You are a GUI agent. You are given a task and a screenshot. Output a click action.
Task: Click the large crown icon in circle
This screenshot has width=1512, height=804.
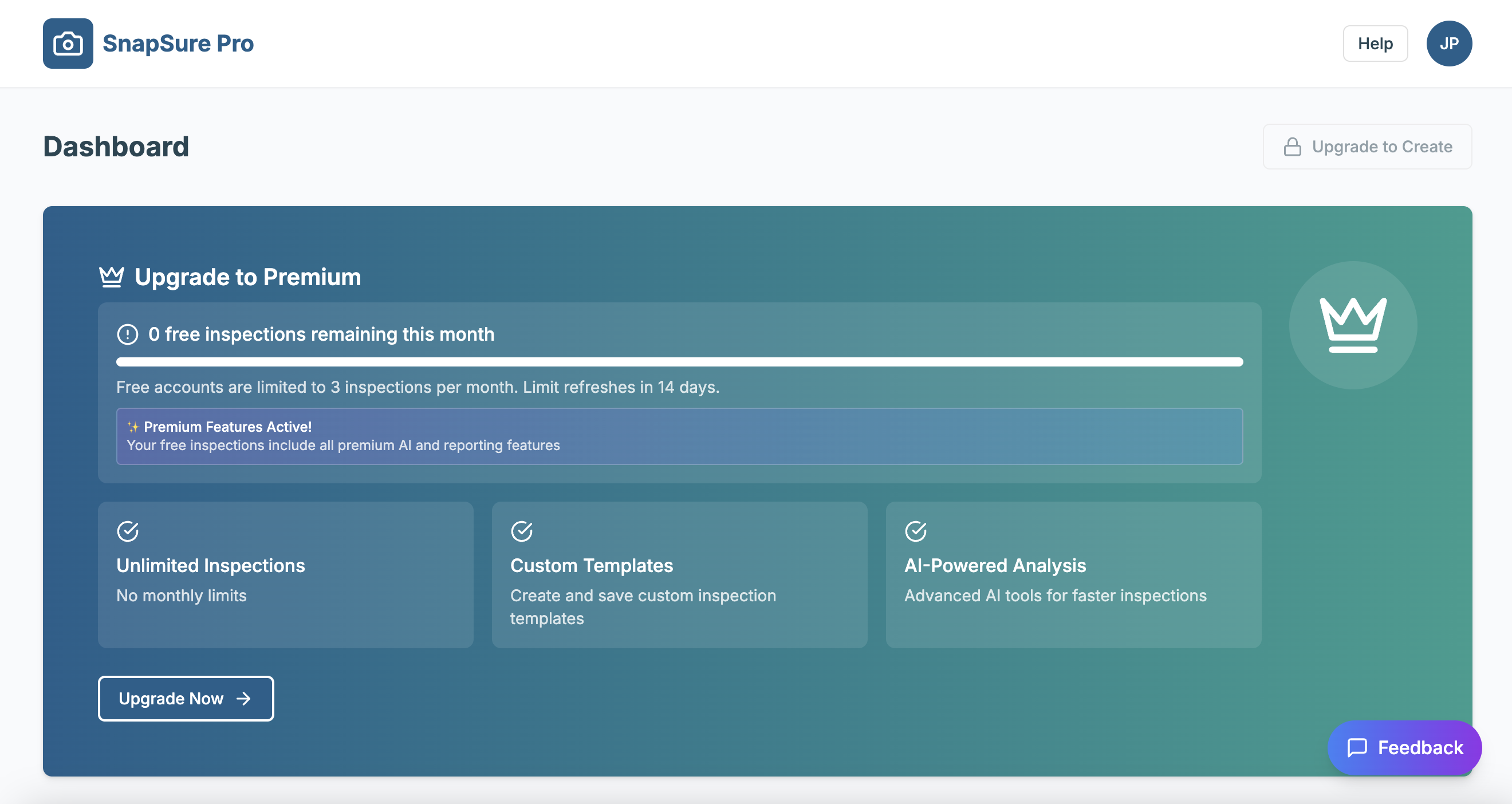[x=1353, y=325]
